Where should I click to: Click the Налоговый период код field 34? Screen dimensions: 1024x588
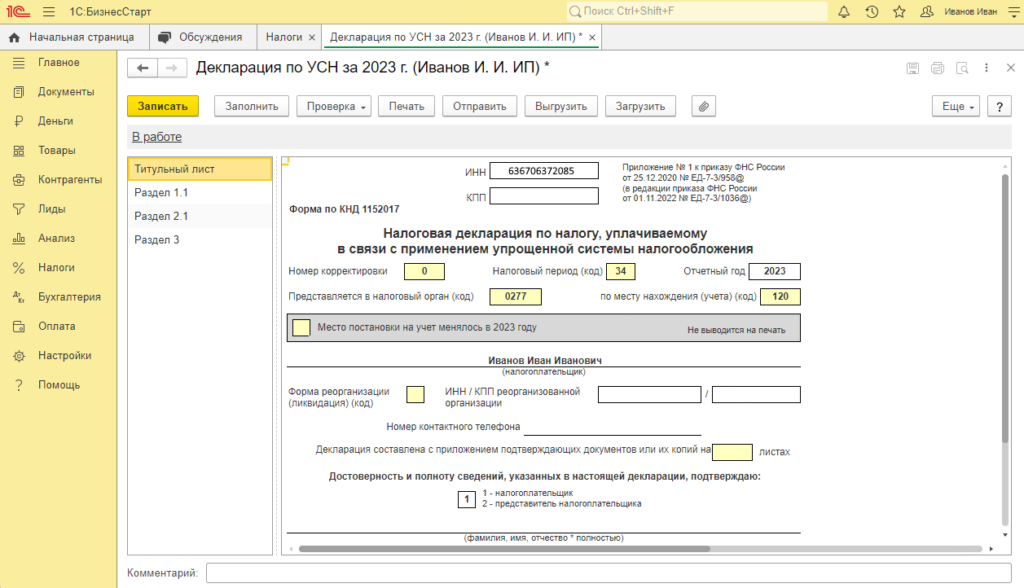[620, 271]
